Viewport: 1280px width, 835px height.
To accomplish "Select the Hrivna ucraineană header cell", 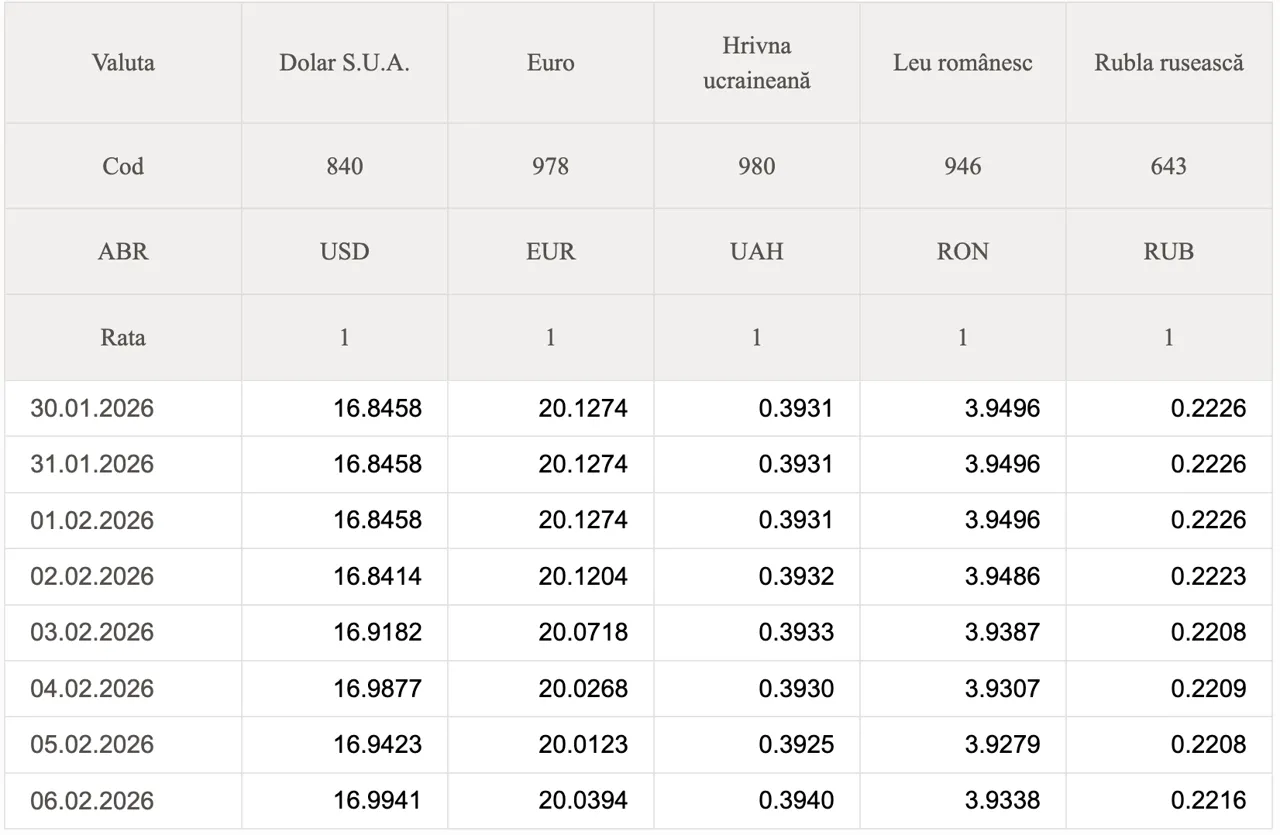I will pyautogui.click(x=756, y=63).
